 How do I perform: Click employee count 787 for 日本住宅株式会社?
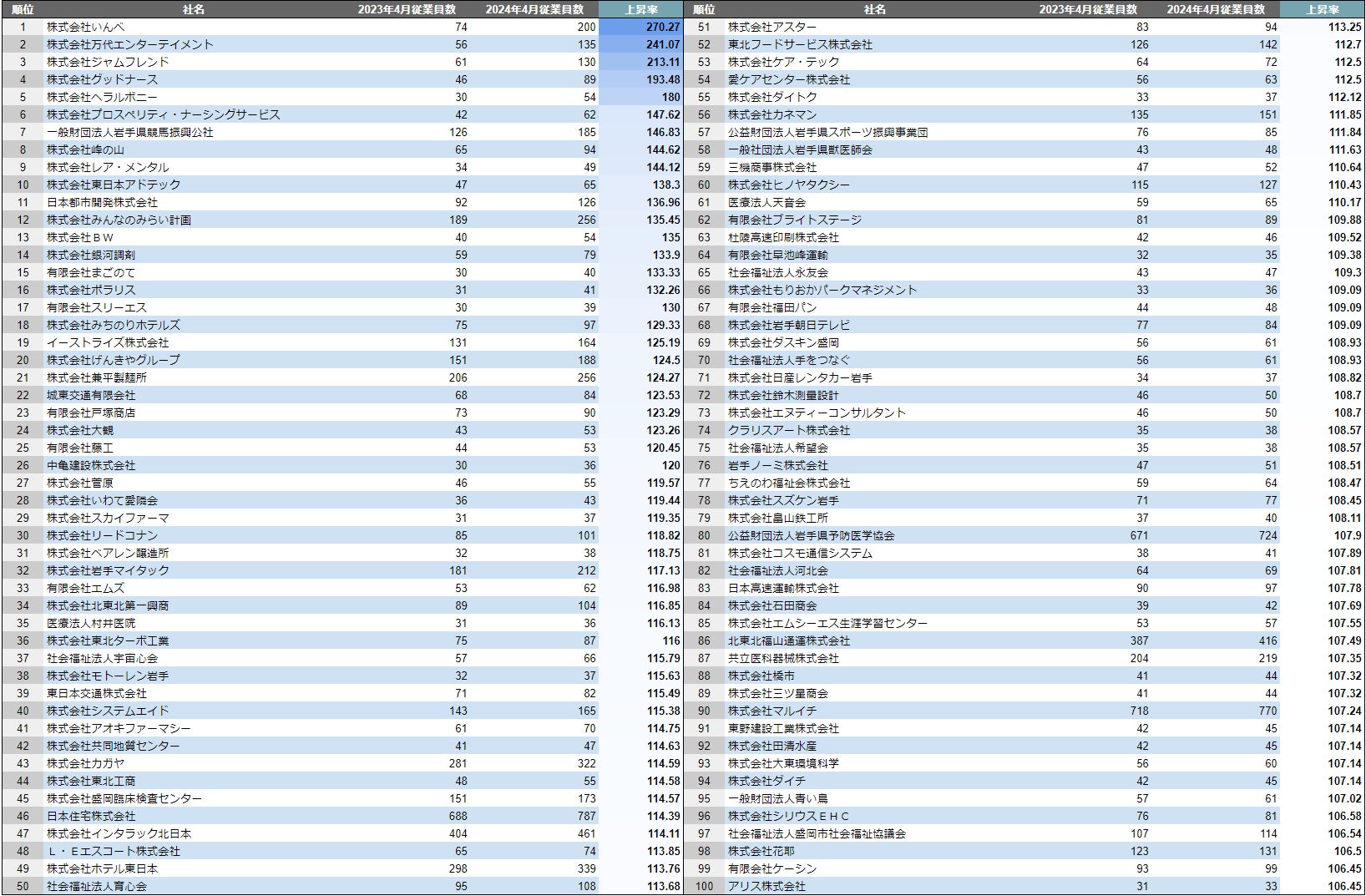[x=586, y=816]
